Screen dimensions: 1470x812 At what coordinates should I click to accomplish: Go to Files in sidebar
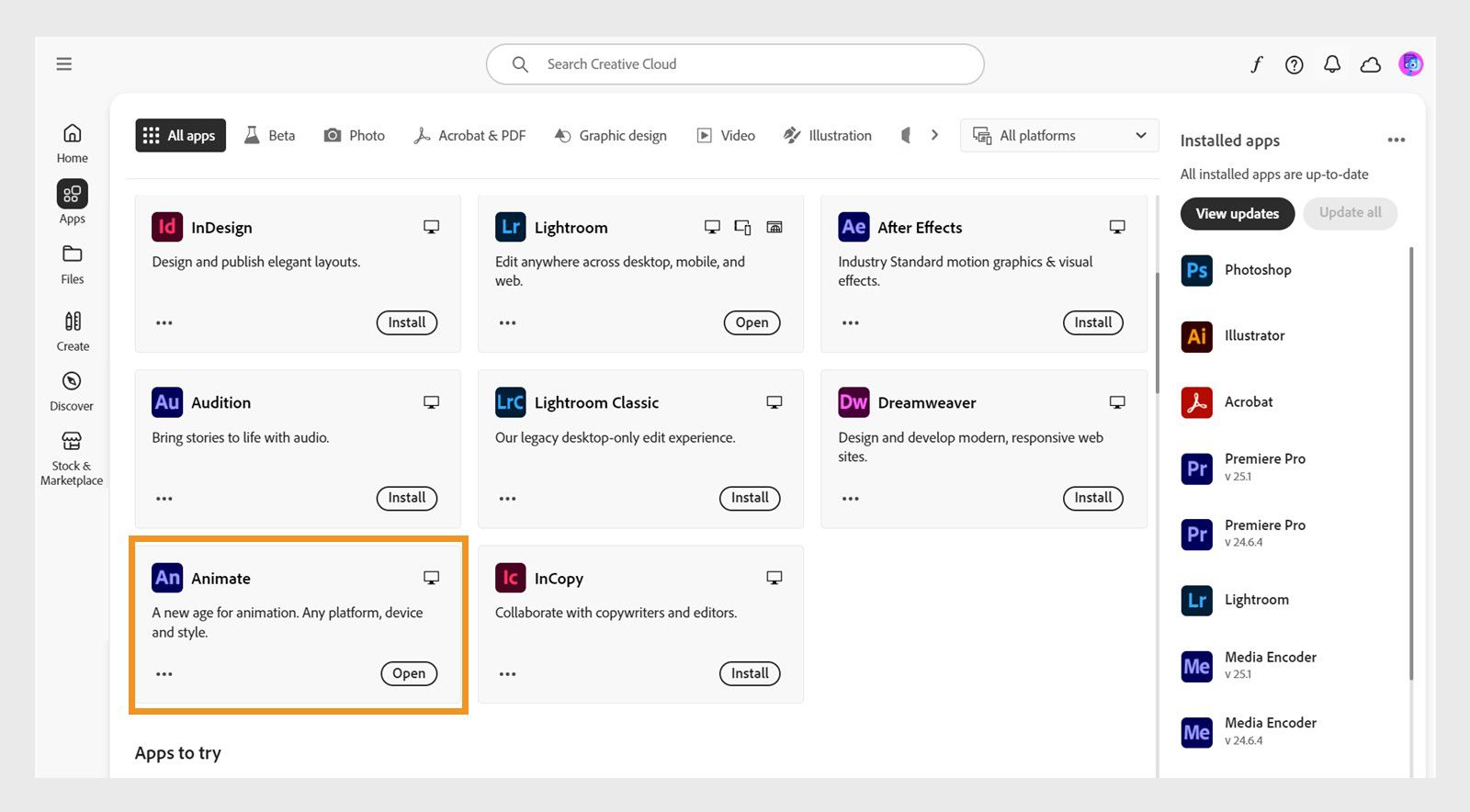(x=73, y=264)
